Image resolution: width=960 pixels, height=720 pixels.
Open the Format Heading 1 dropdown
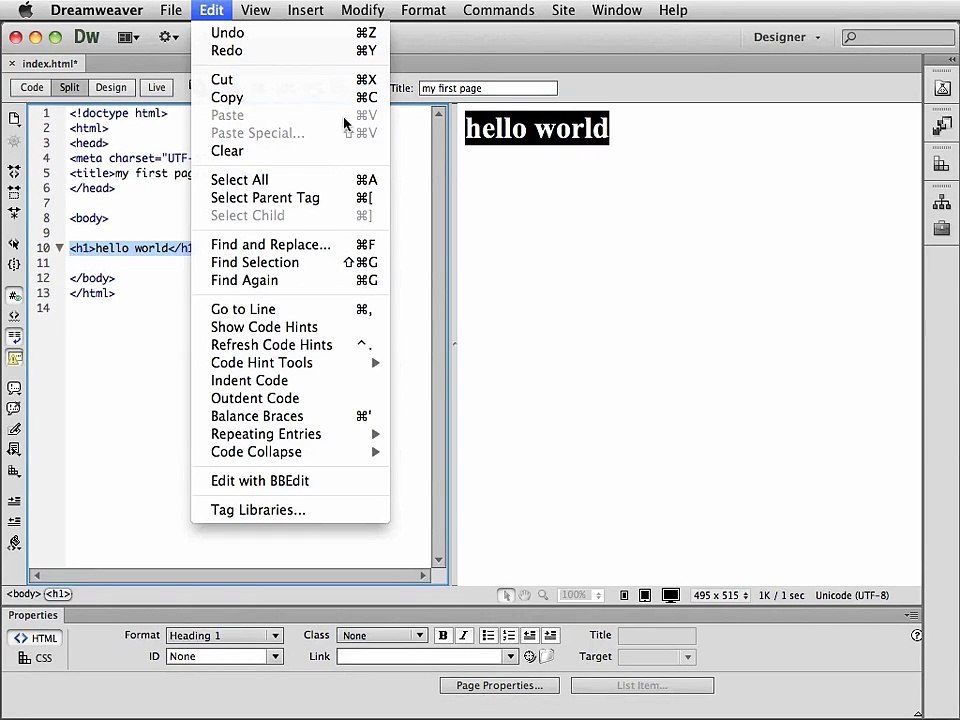[224, 636]
